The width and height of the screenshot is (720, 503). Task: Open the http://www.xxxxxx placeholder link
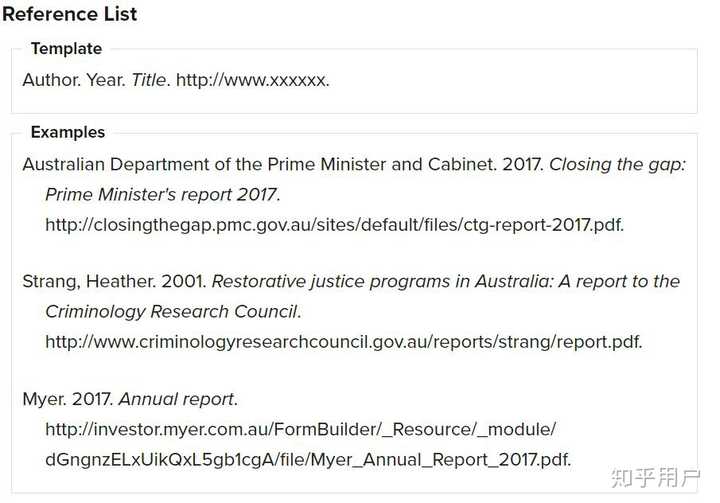coord(252,80)
